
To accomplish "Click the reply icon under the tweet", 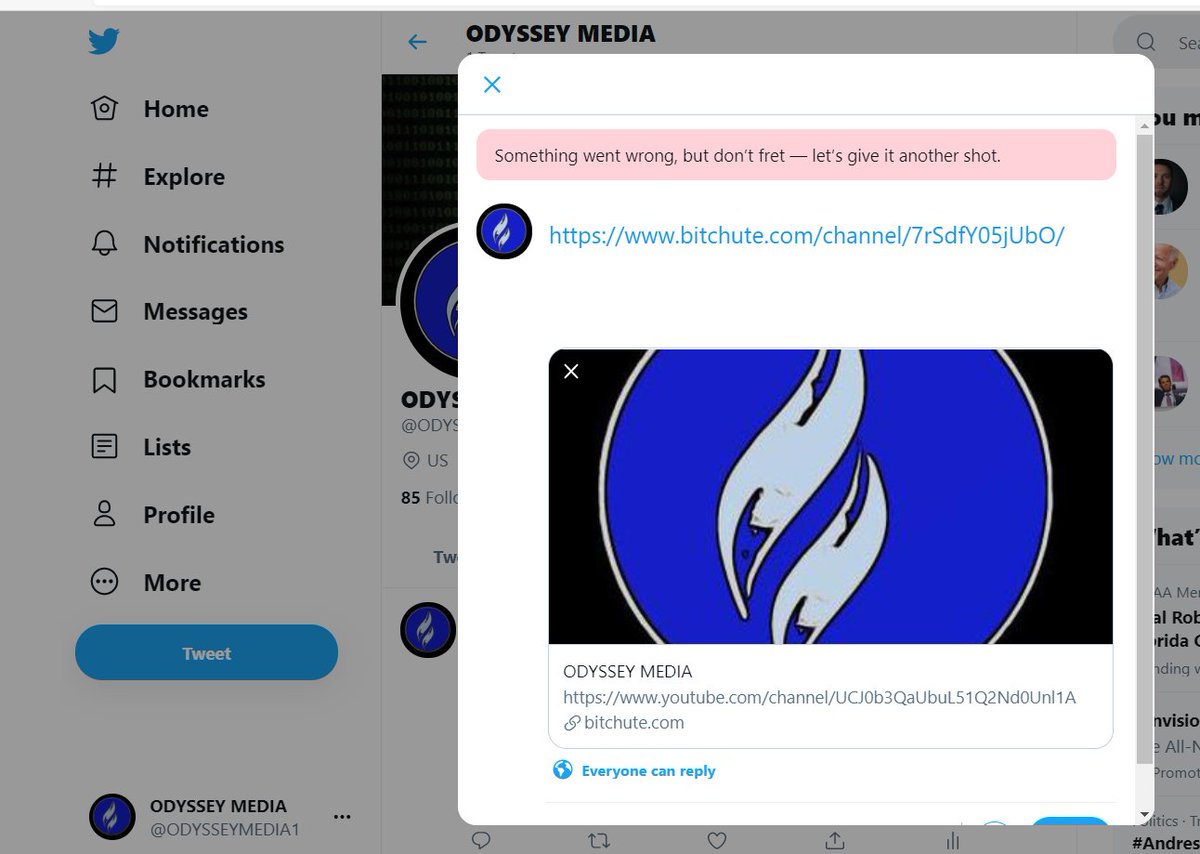I will point(480,840).
